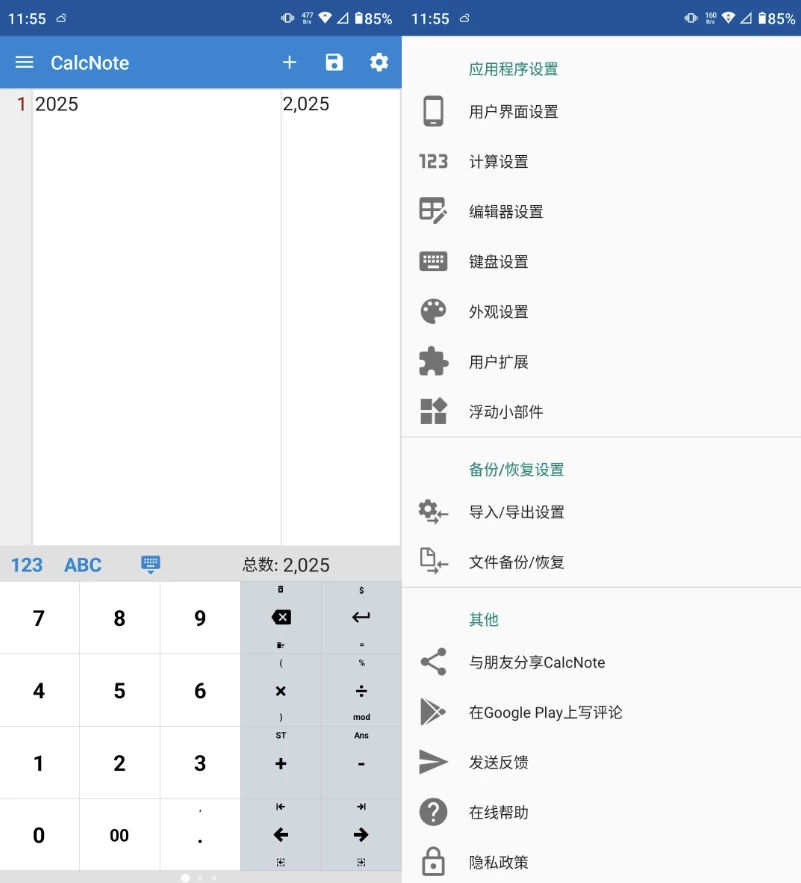
Task: Open 计算设置 calculation settings
Action: point(498,162)
